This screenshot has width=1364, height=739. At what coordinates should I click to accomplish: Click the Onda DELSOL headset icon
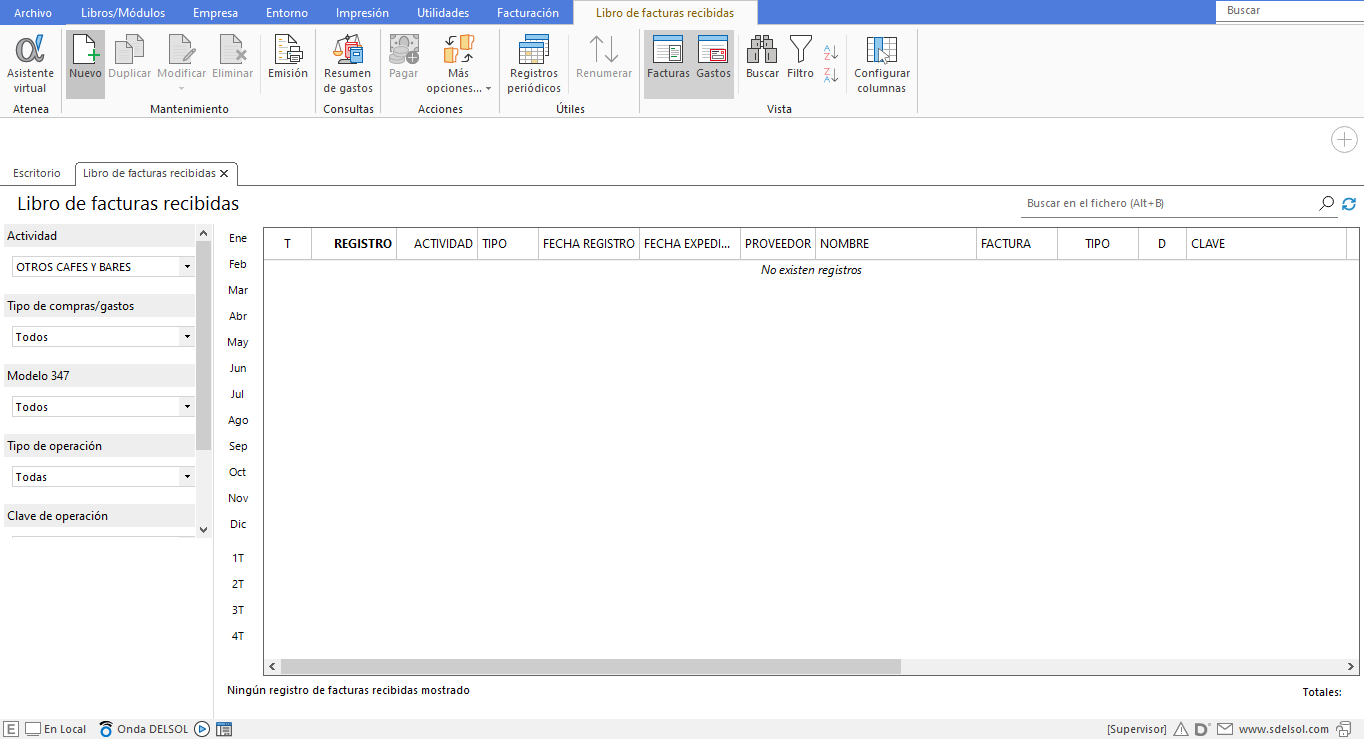click(106, 729)
